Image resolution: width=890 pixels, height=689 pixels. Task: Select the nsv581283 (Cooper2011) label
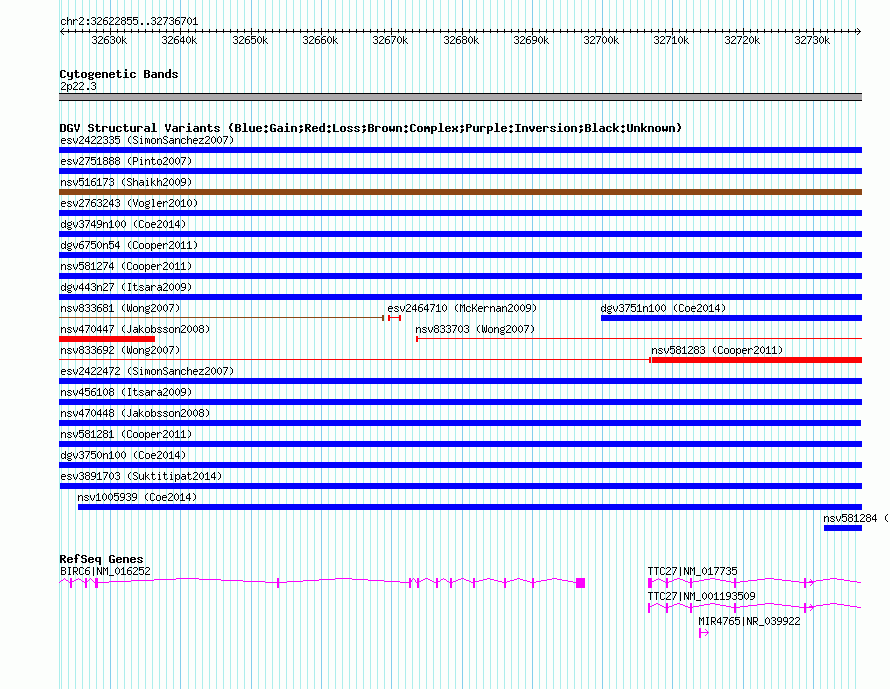pyautogui.click(x=717, y=350)
